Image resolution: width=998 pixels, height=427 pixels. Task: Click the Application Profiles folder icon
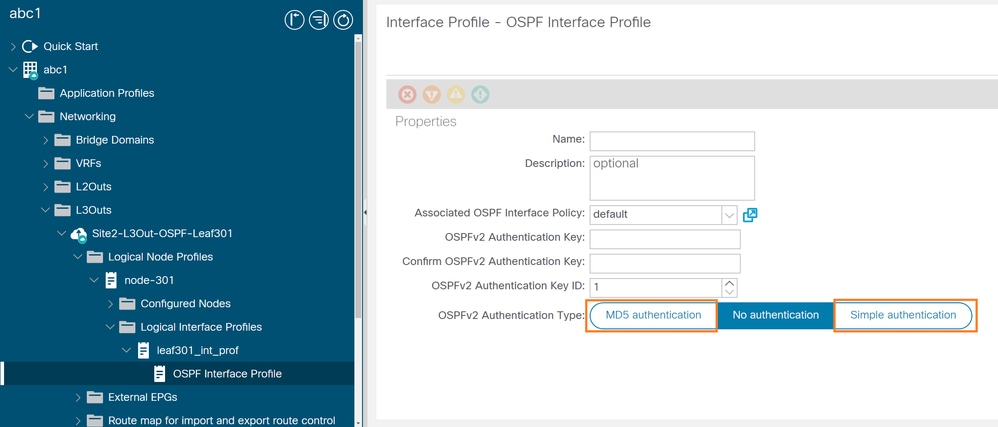(x=46, y=94)
